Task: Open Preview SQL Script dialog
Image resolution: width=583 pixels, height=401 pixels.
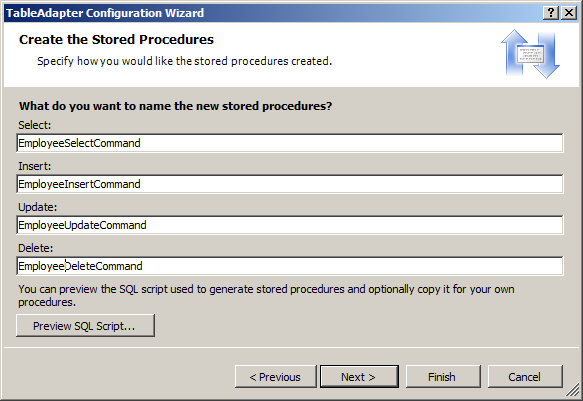Action: coord(85,326)
